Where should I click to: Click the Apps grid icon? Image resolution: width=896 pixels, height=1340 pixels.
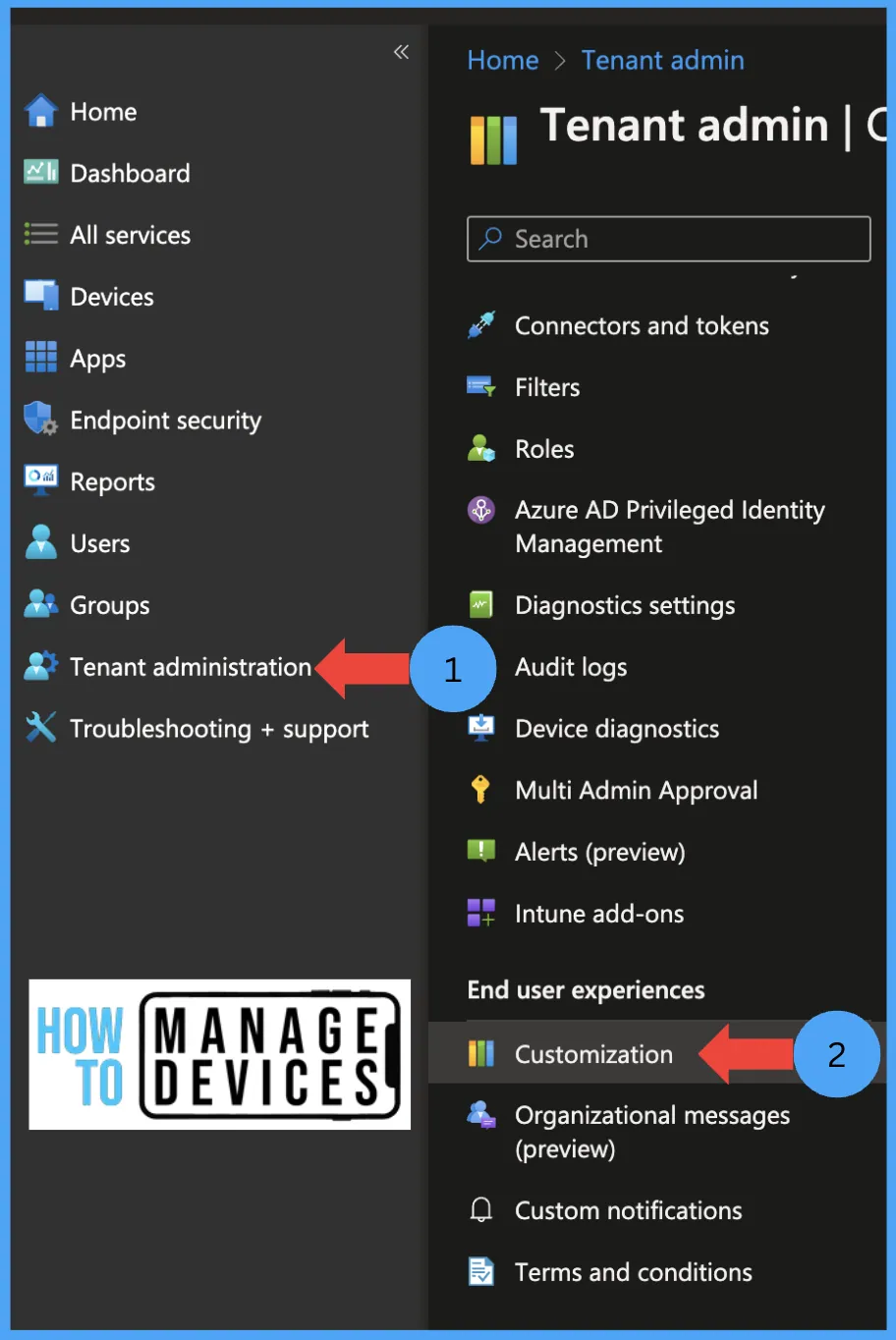[x=40, y=357]
